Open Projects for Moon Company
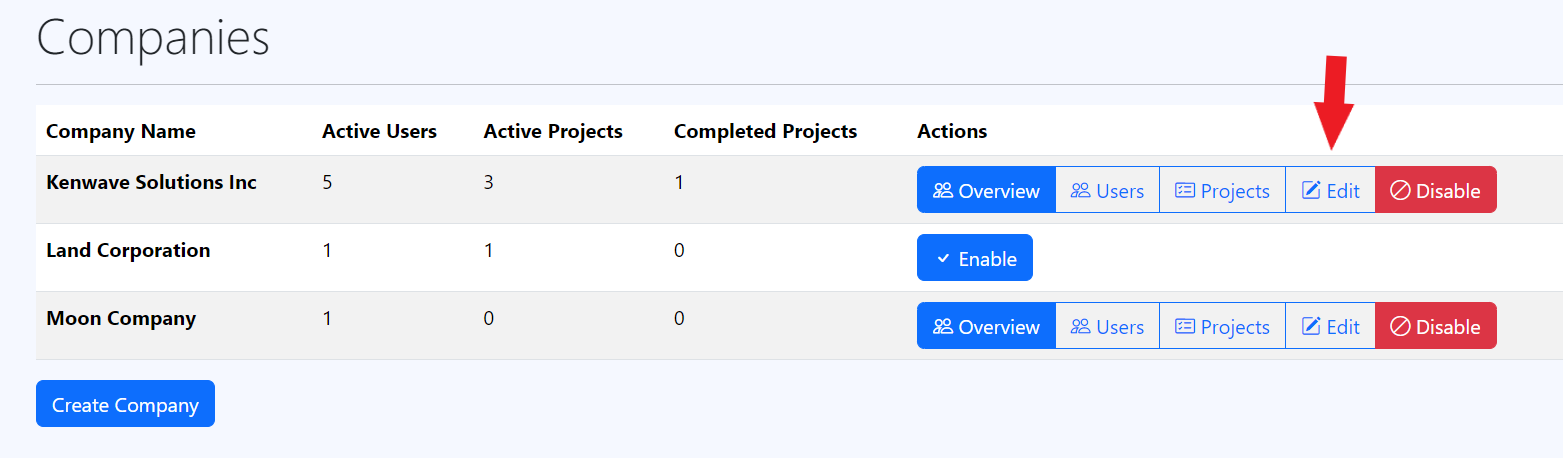The image size is (1563, 458). pos(1222,326)
